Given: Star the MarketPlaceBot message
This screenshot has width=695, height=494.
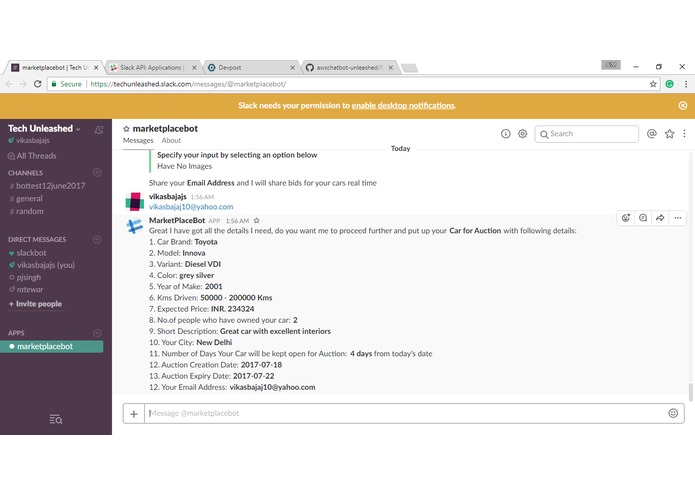Looking at the screenshot, I should (256, 221).
